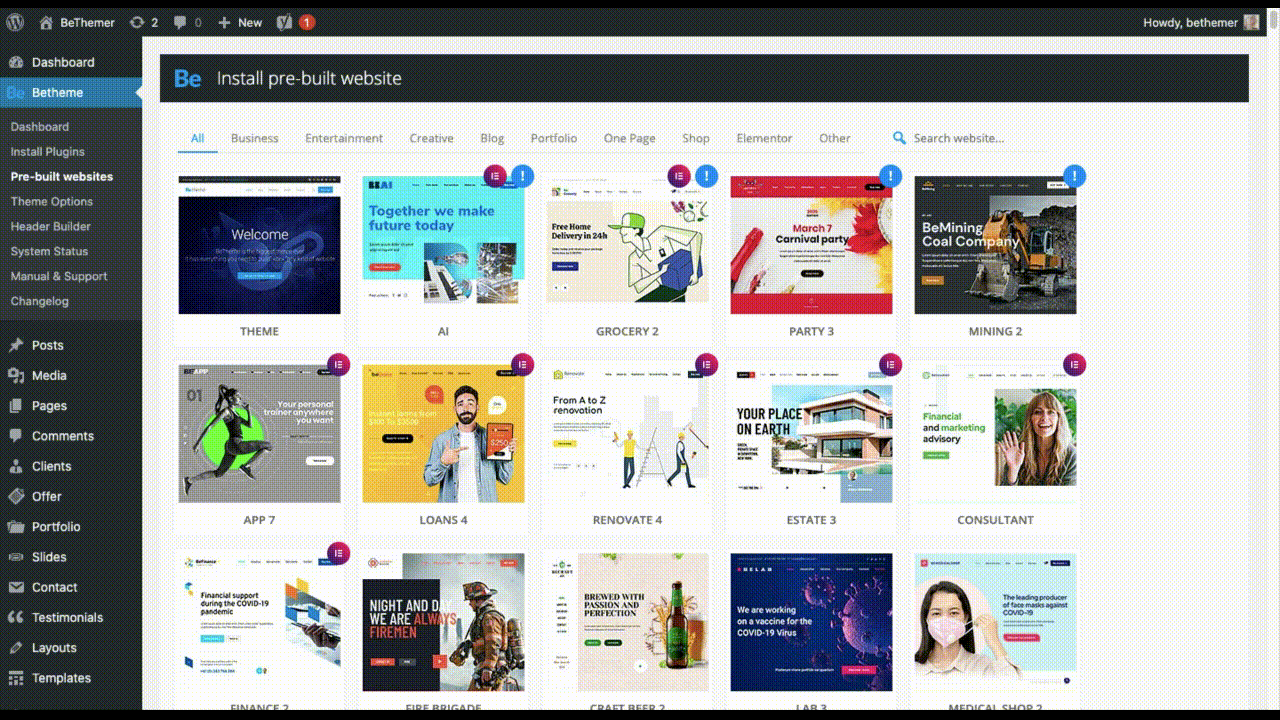This screenshot has height=720, width=1280.
Task: Click the blue info badge on Party 3
Action: (x=890, y=176)
